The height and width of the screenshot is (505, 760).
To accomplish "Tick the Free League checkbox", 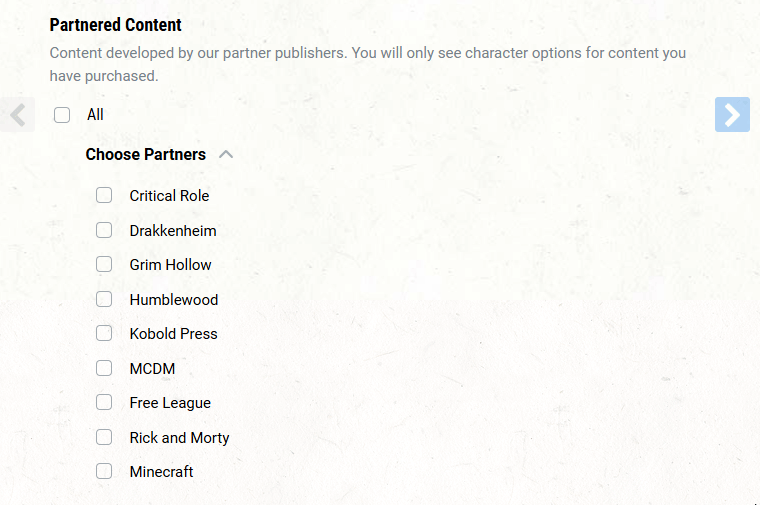I will click(x=104, y=403).
